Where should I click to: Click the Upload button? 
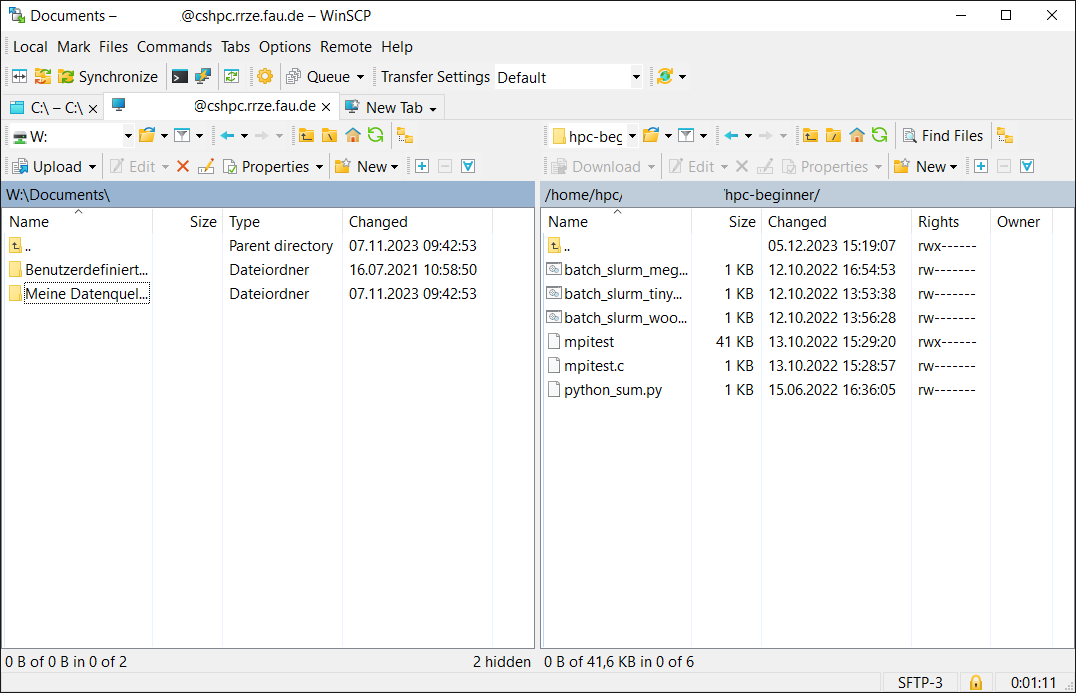click(x=48, y=166)
